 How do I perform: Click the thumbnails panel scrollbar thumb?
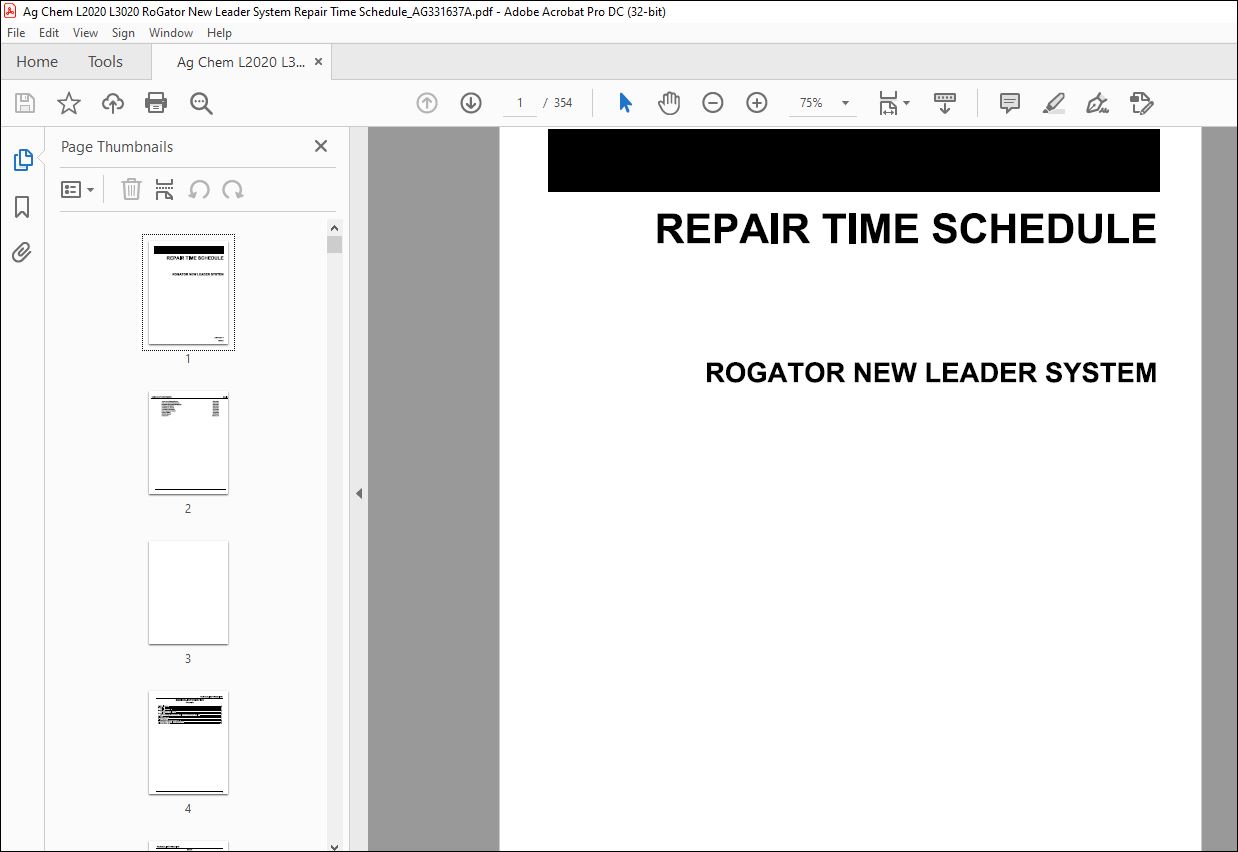click(x=335, y=245)
